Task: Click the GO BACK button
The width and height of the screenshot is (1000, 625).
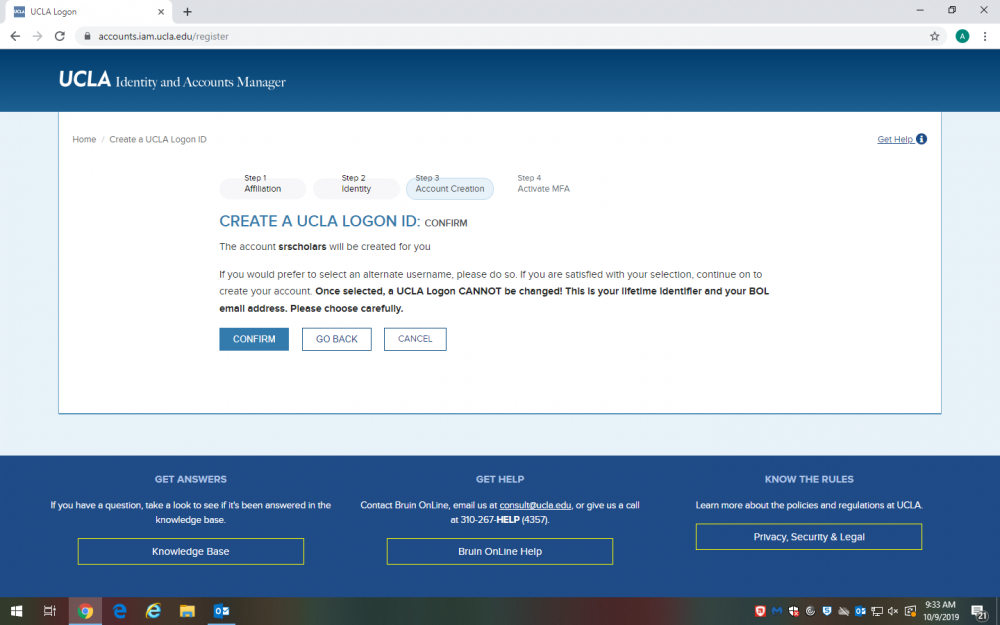Action: click(x=337, y=339)
